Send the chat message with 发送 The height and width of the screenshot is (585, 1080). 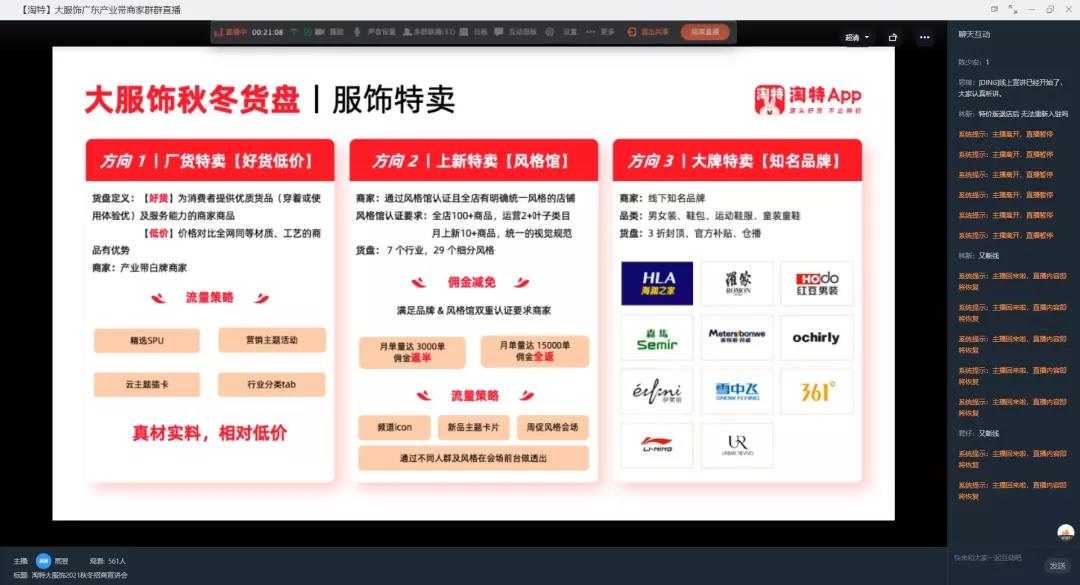pyautogui.click(x=1057, y=566)
